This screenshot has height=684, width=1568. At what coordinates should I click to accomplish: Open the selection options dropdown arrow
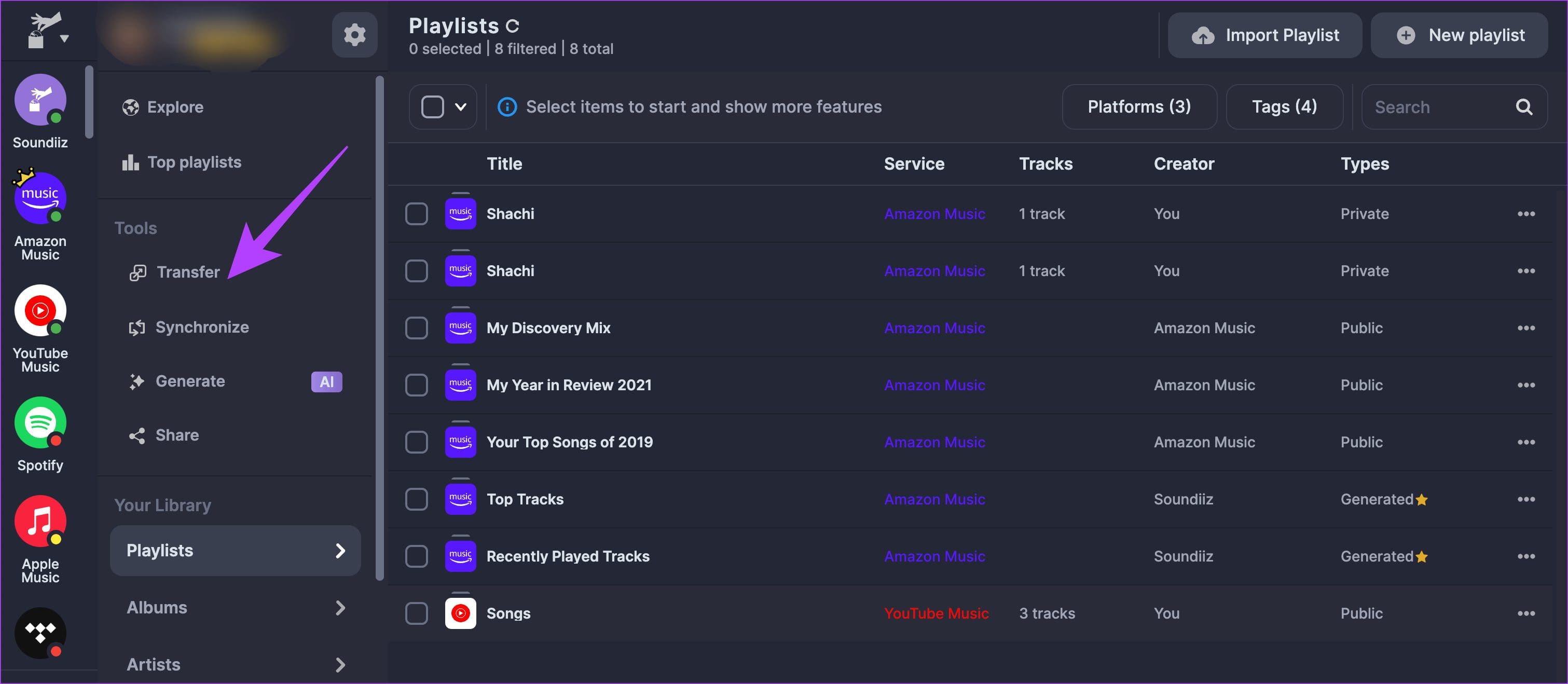[x=461, y=107]
